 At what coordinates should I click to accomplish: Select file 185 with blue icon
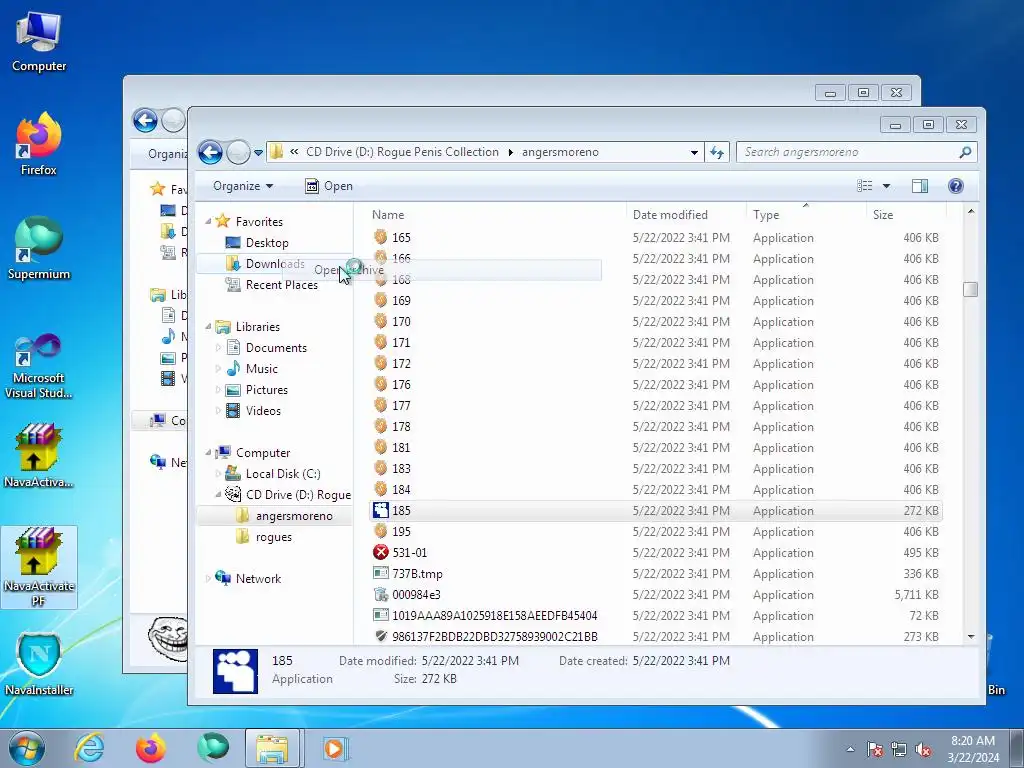point(656,511)
